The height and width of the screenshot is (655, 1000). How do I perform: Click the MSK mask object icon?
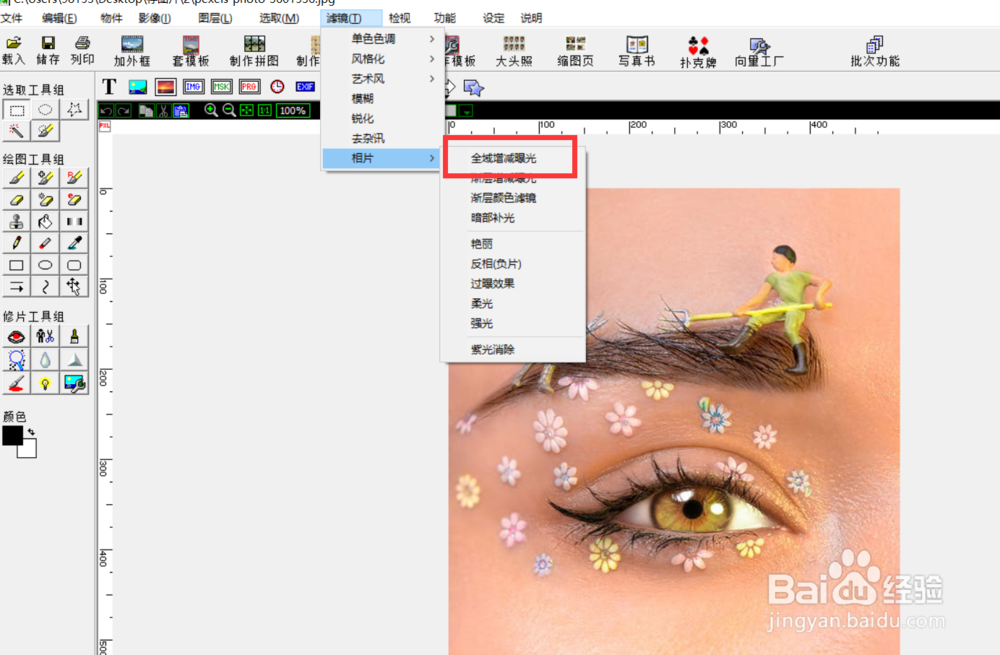point(221,87)
